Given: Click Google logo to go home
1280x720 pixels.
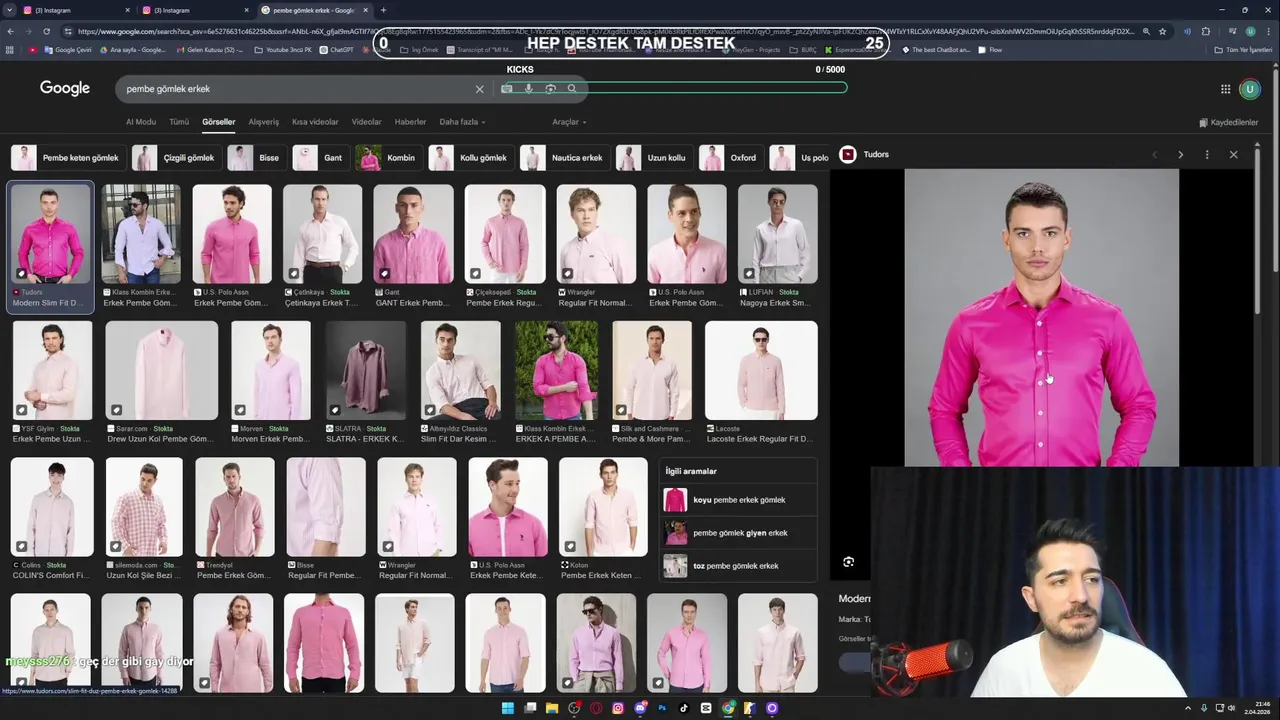Looking at the screenshot, I should pos(65,89).
